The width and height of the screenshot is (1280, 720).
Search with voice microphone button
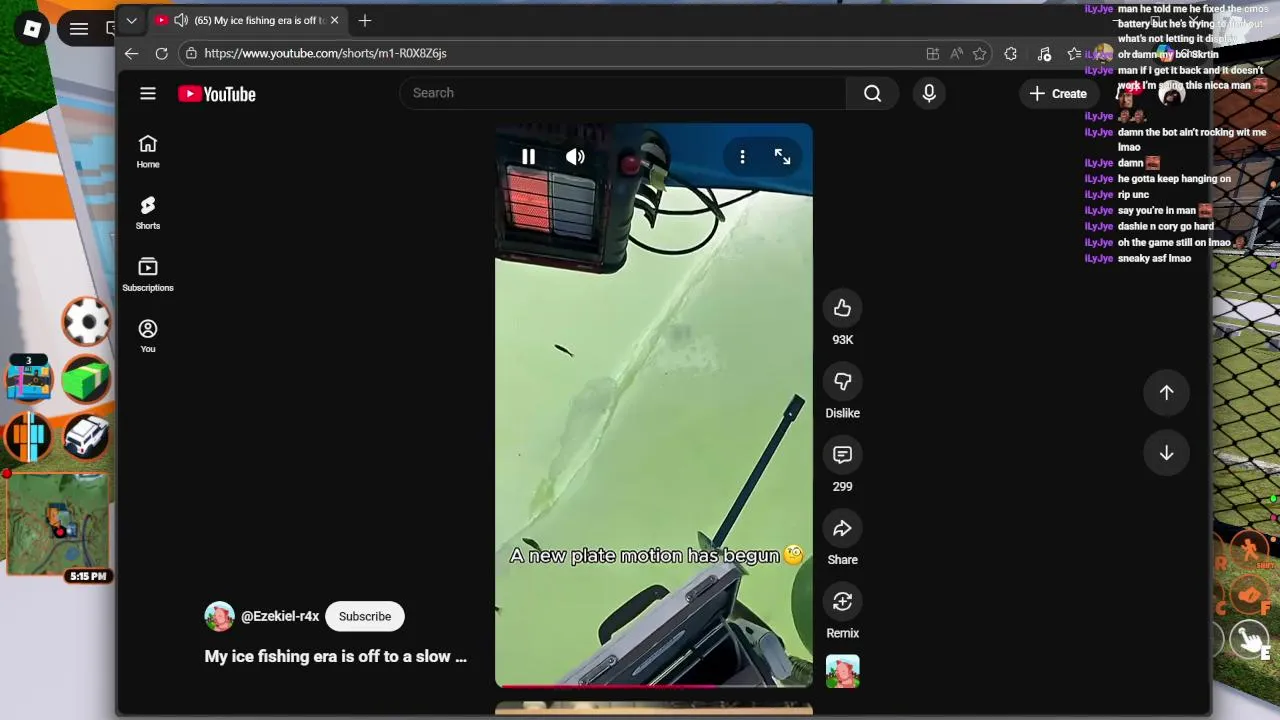pos(929,93)
